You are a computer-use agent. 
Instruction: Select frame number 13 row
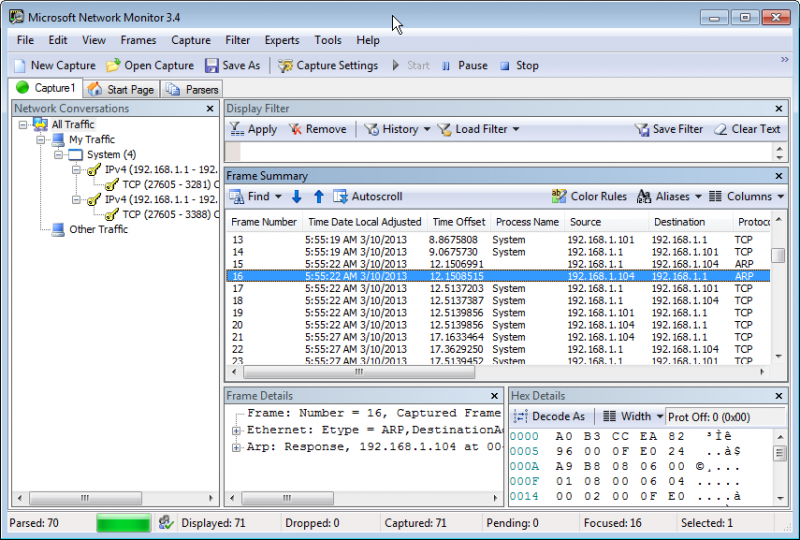[x=498, y=240]
